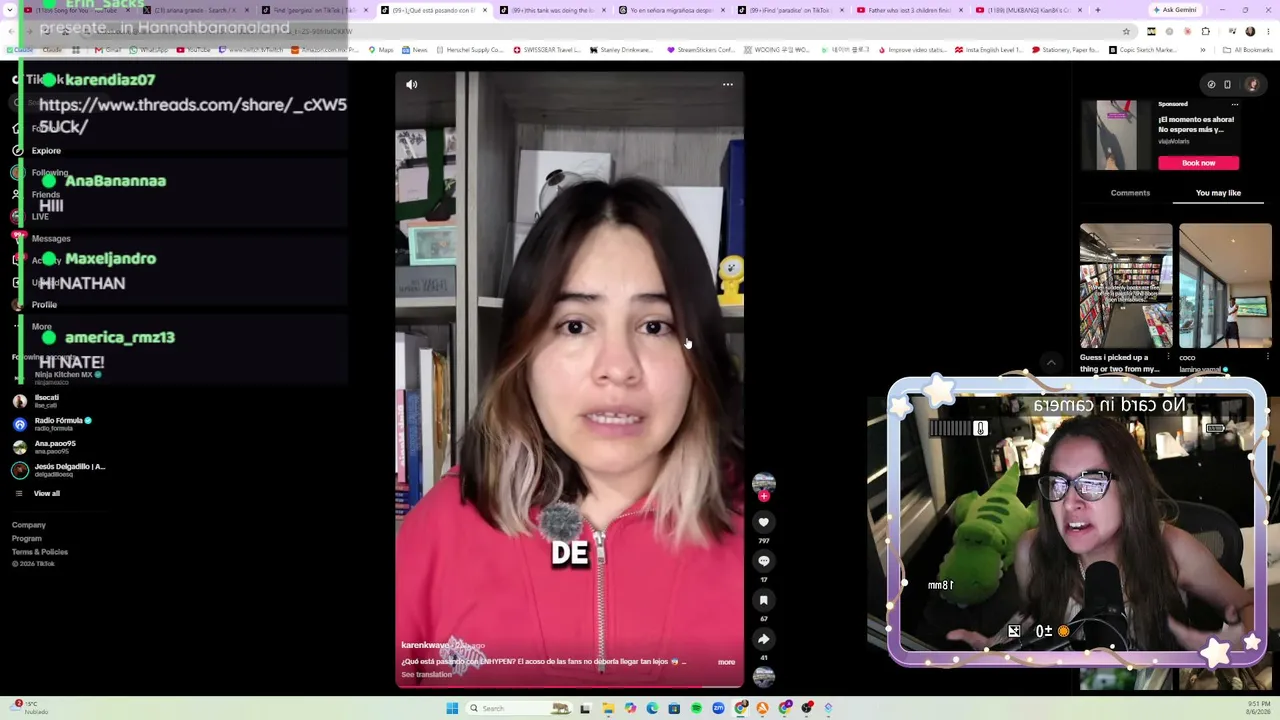Open the Maps bookmark
This screenshot has width=1280, height=720.
(x=381, y=50)
